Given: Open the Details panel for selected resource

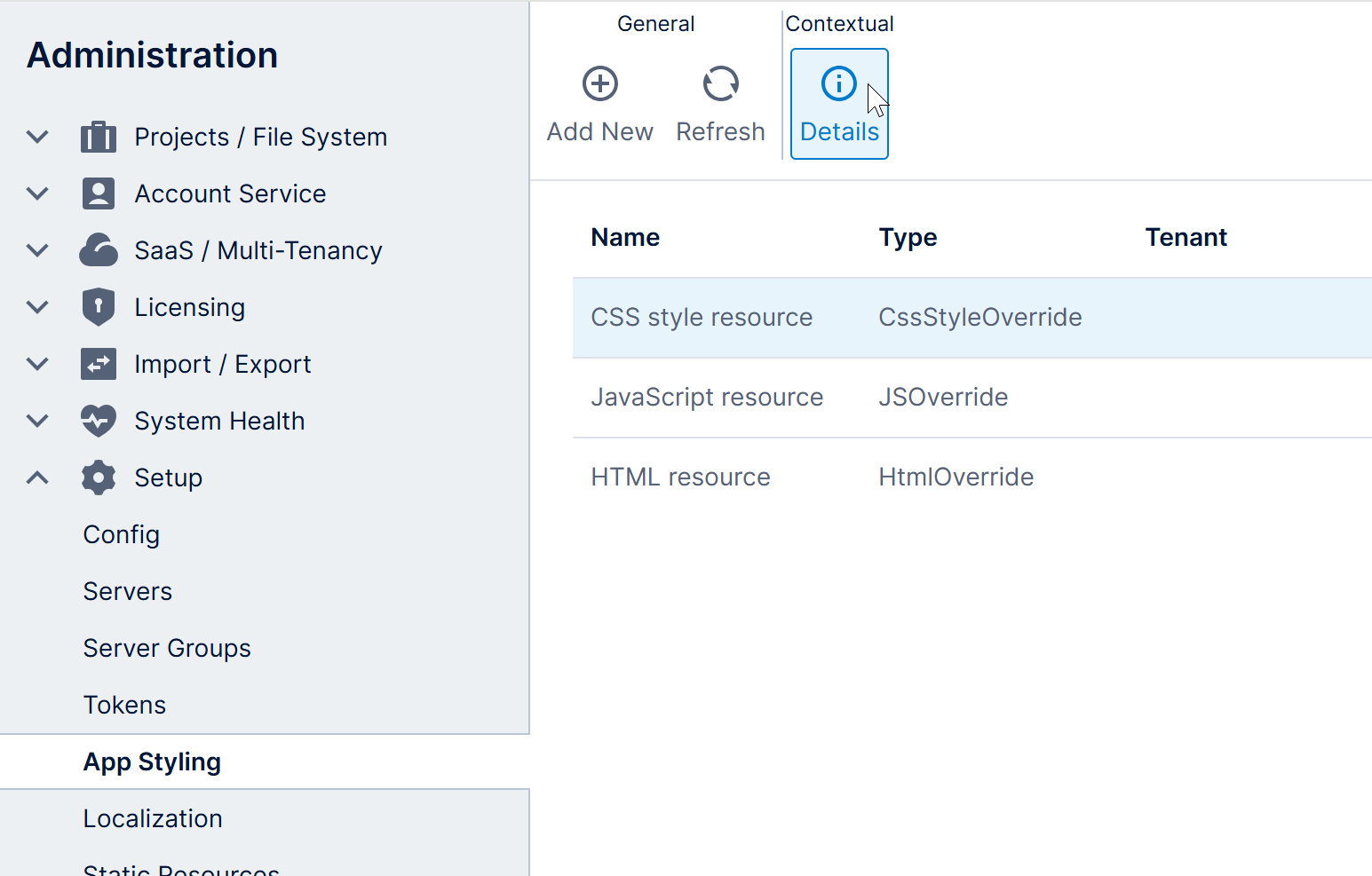Looking at the screenshot, I should click(x=838, y=104).
